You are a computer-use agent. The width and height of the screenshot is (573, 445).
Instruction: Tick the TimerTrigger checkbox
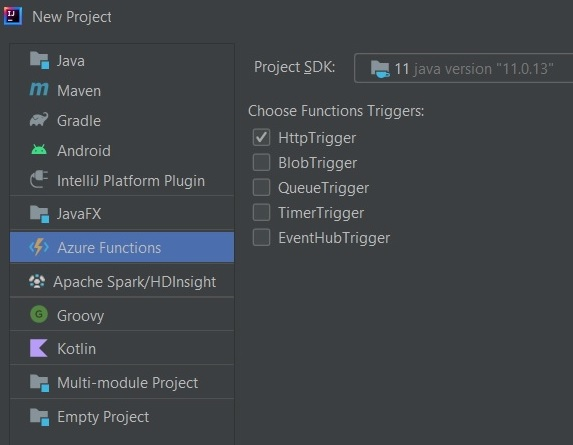click(x=261, y=212)
